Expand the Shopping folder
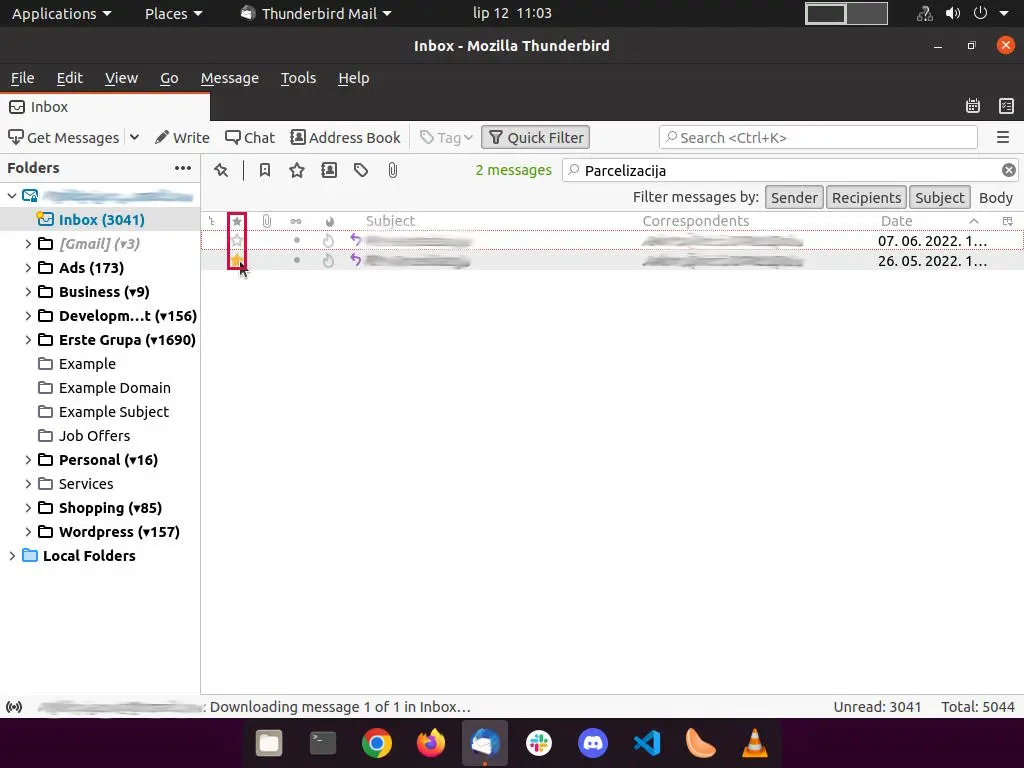Image resolution: width=1024 pixels, height=768 pixels. [x=28, y=508]
